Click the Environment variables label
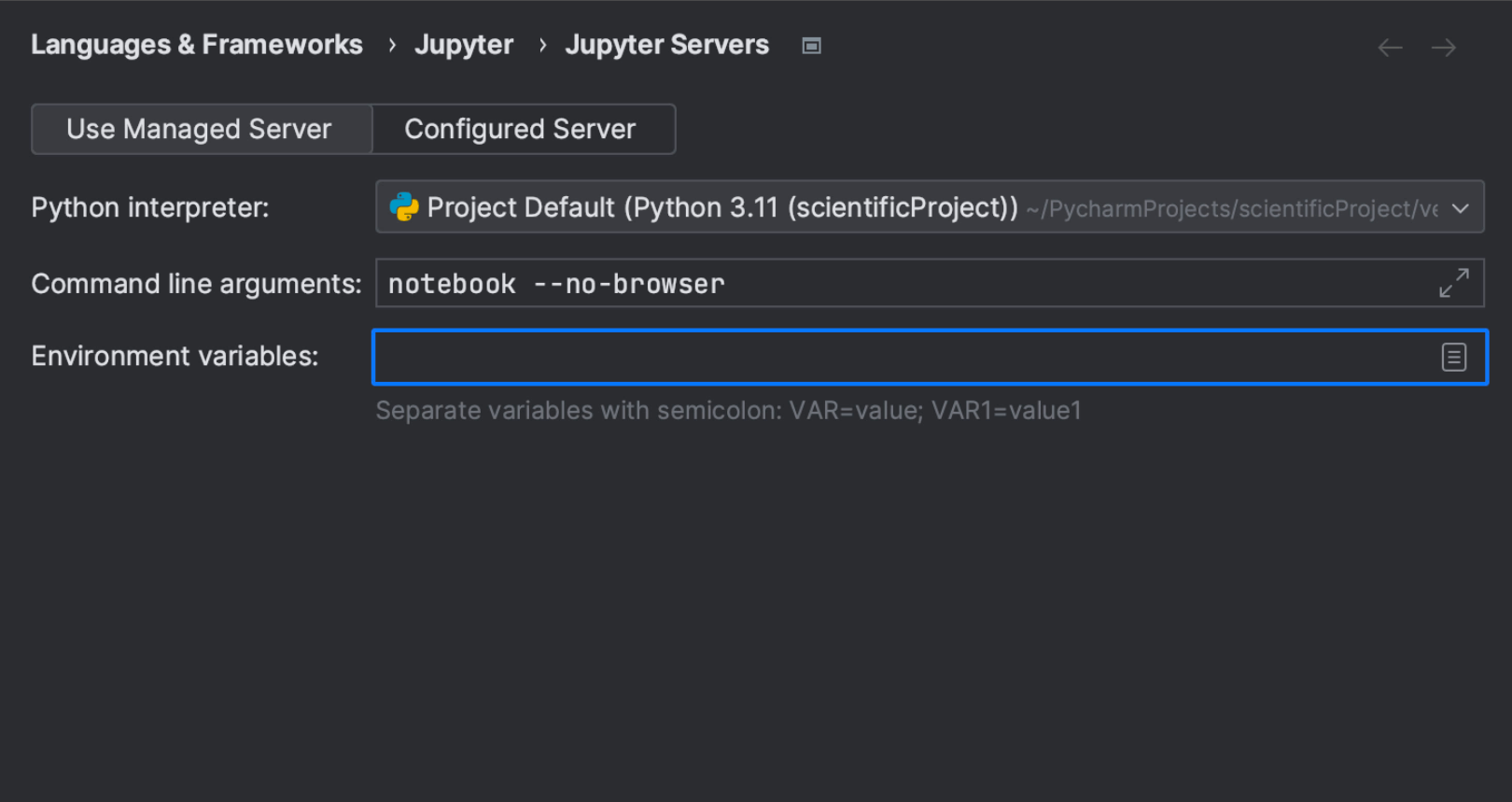Screen dimensions: 1512x802 click(175, 356)
